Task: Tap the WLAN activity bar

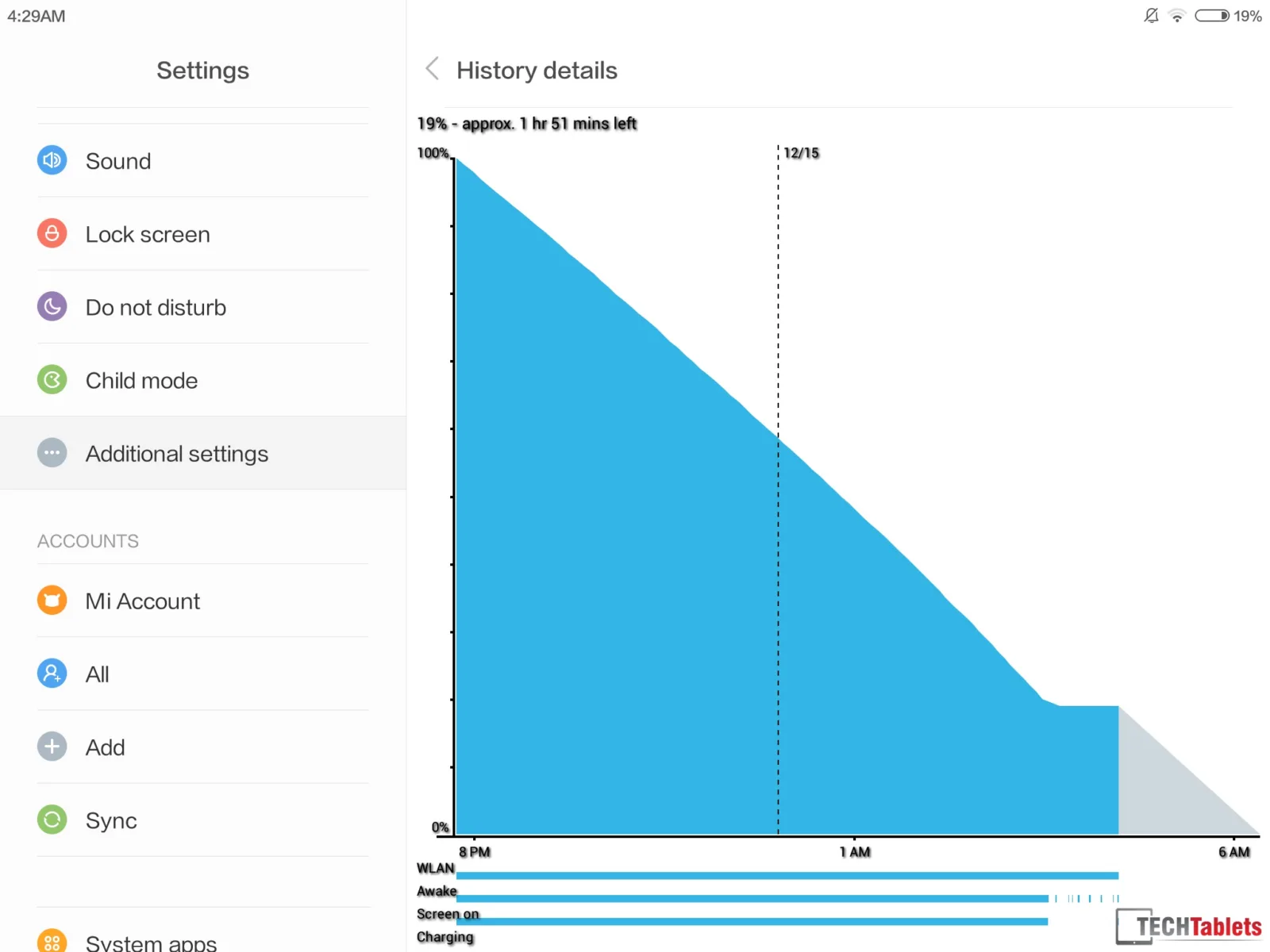Action: tap(787, 876)
